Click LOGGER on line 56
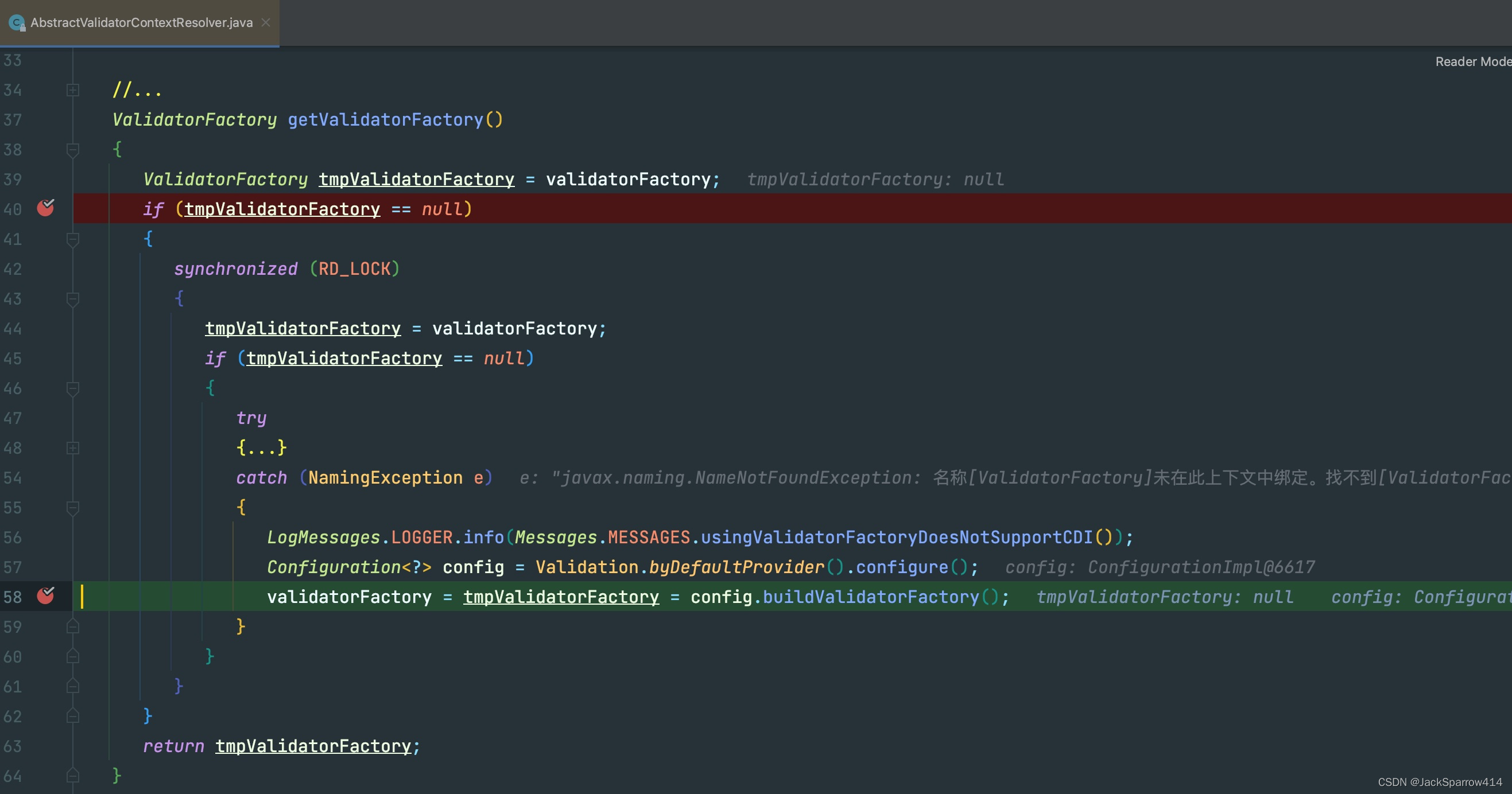 click(x=421, y=537)
